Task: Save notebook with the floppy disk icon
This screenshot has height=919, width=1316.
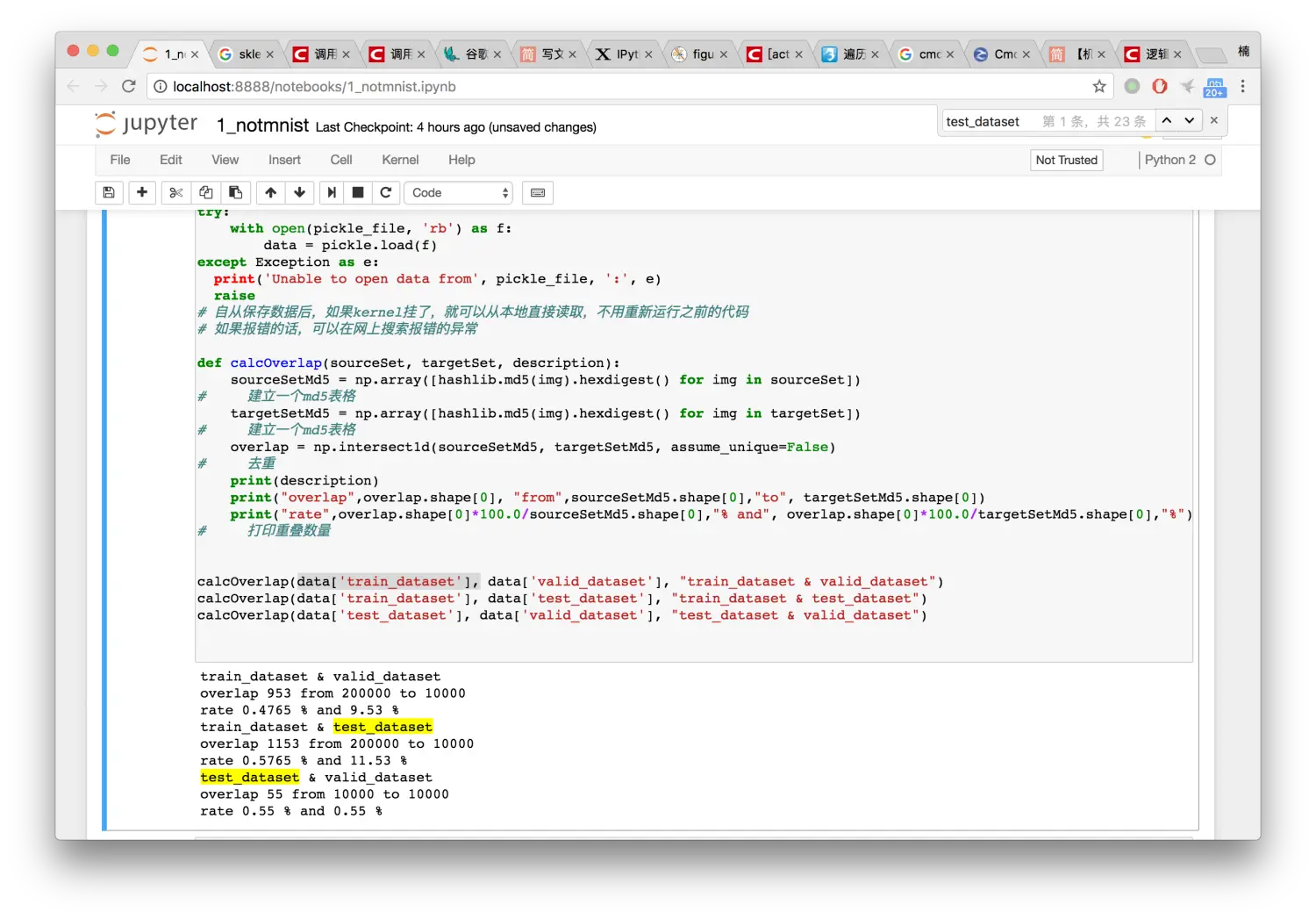Action: pos(109,192)
